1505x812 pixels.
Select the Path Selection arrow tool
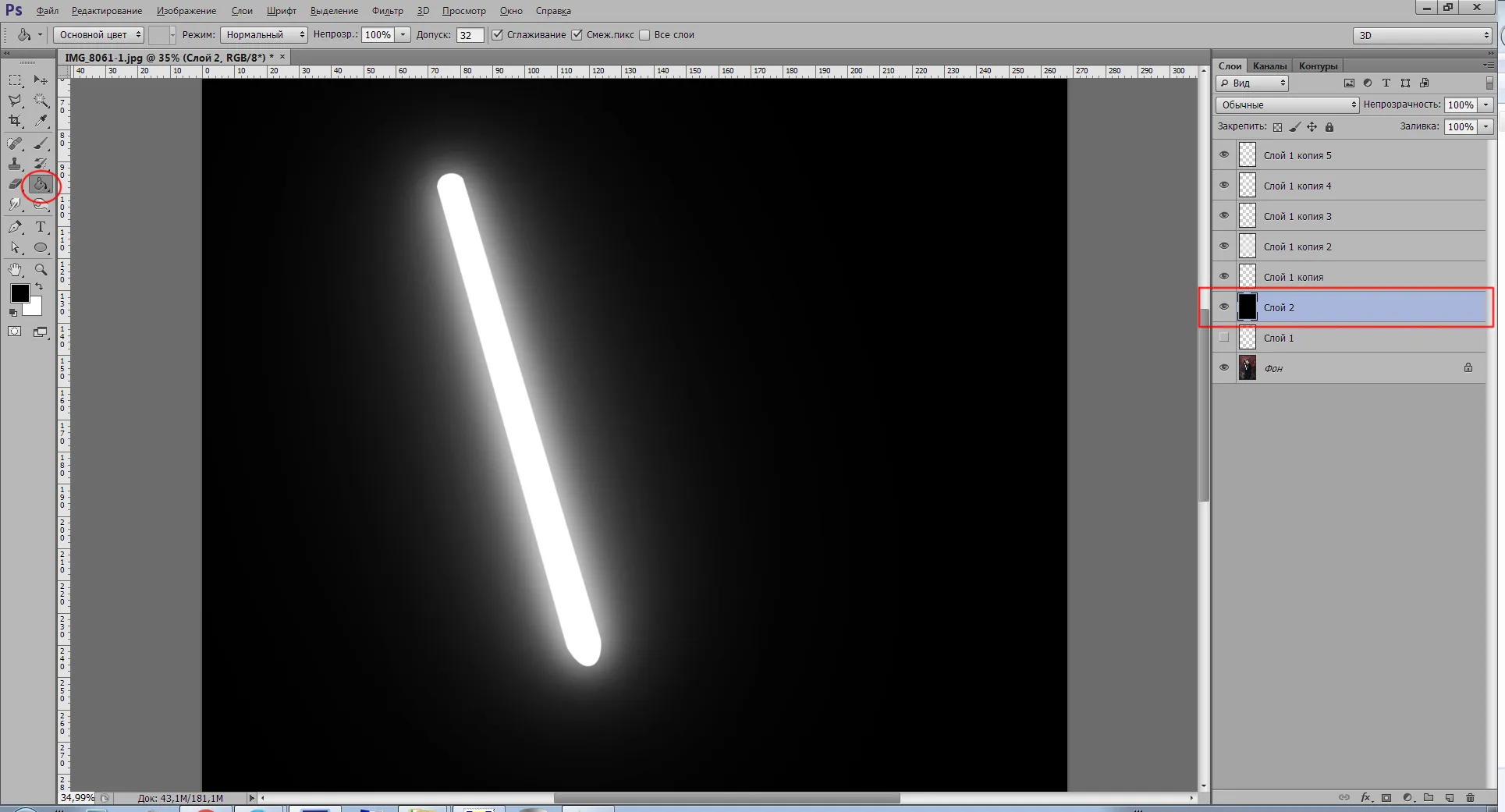pyautogui.click(x=15, y=247)
